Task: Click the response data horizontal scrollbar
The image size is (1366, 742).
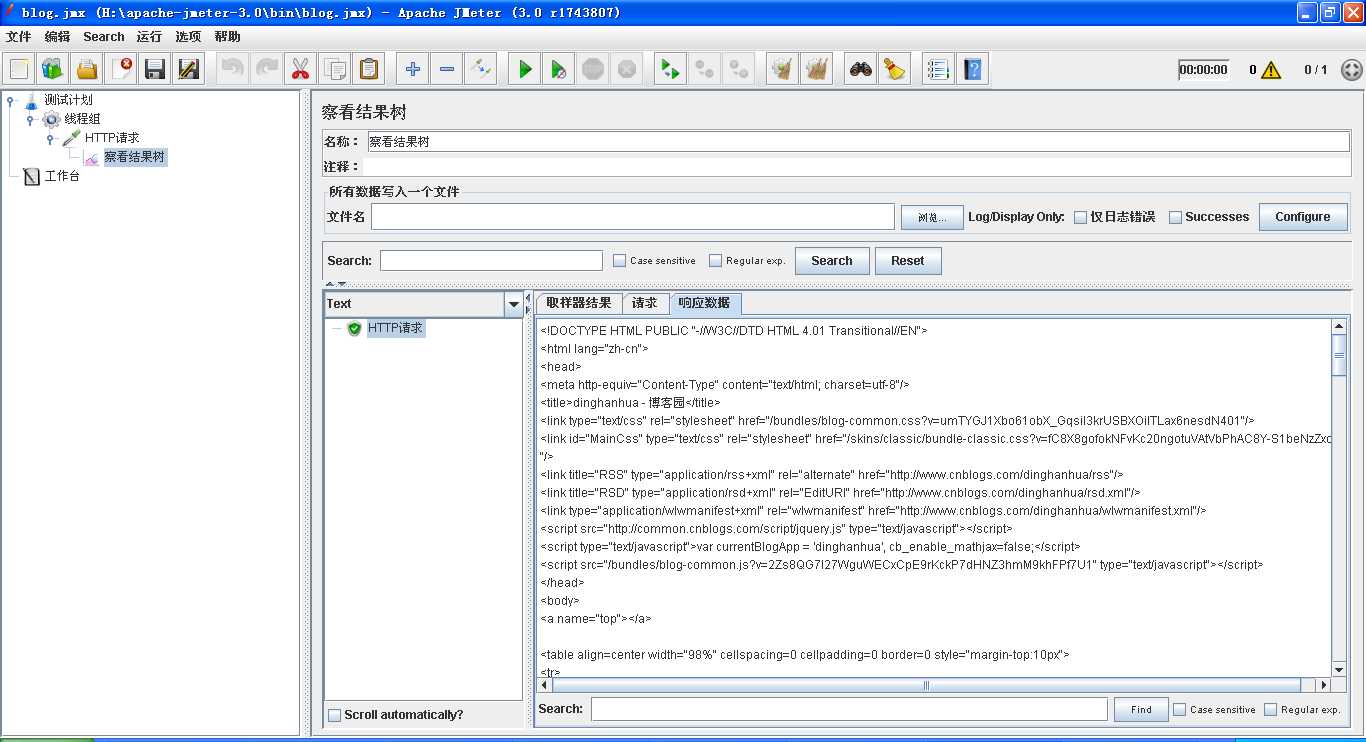Action: click(x=926, y=686)
